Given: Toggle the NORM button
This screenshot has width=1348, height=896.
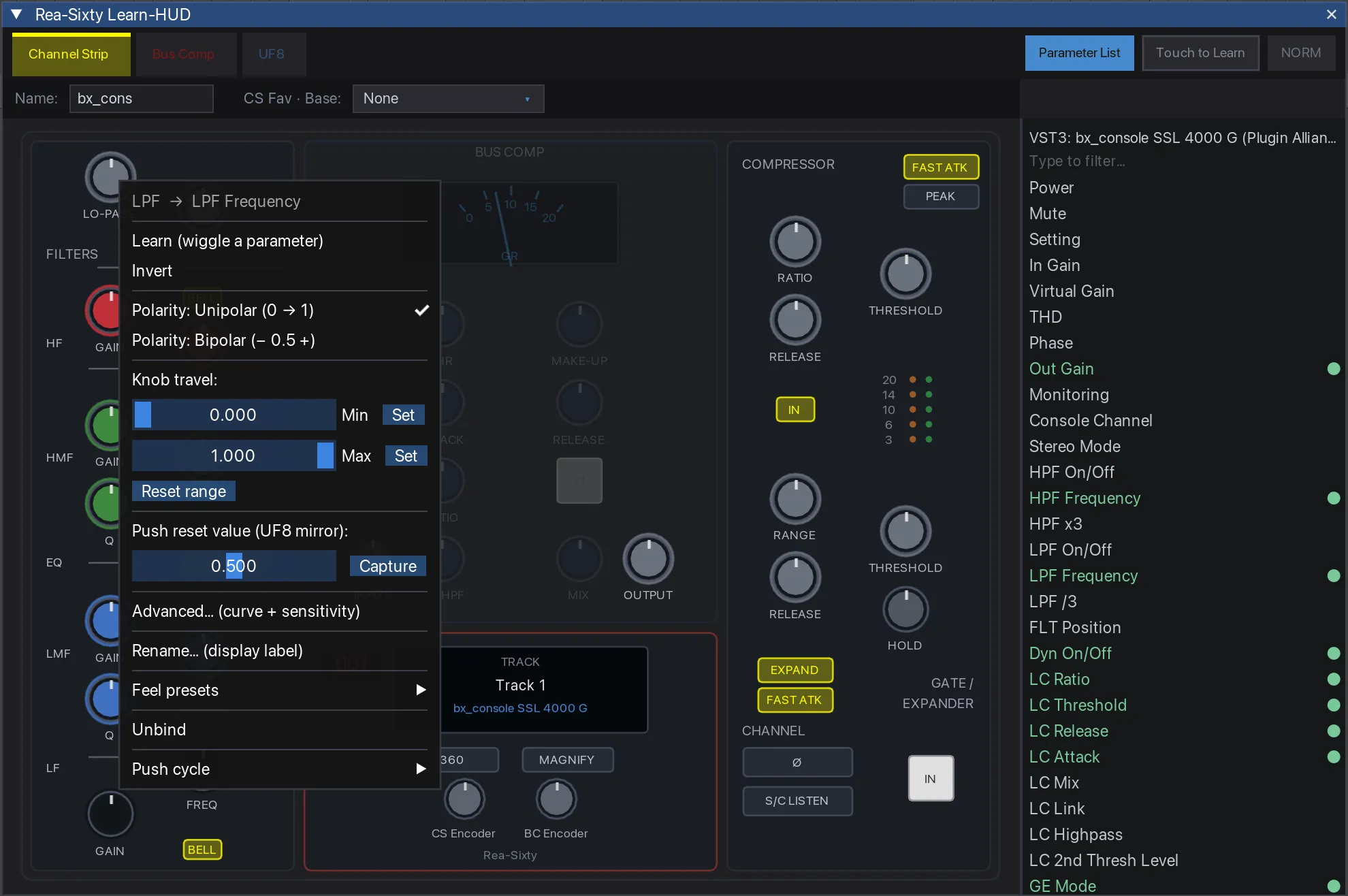Looking at the screenshot, I should [1301, 53].
